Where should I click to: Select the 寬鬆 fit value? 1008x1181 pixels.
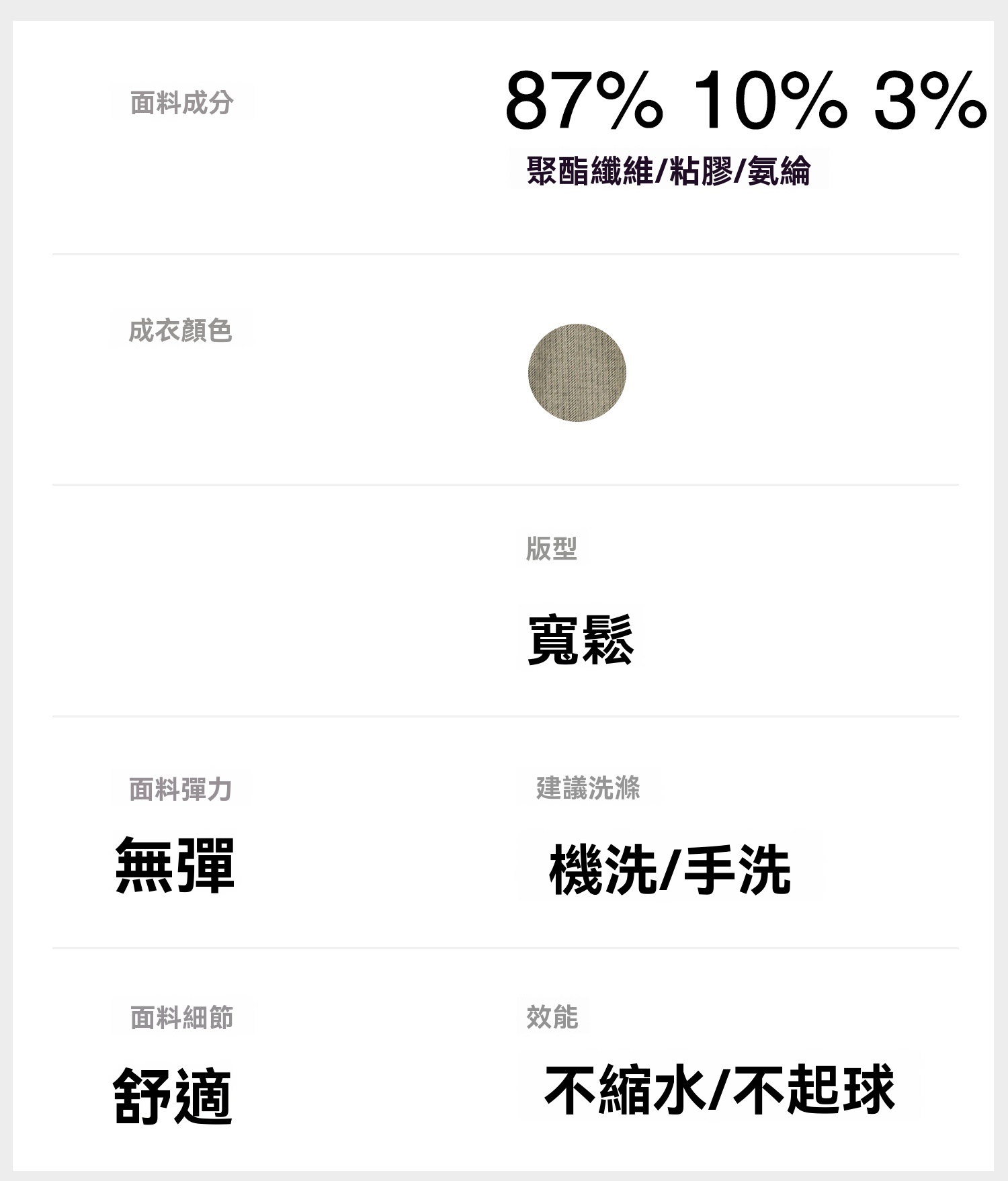[x=581, y=640]
